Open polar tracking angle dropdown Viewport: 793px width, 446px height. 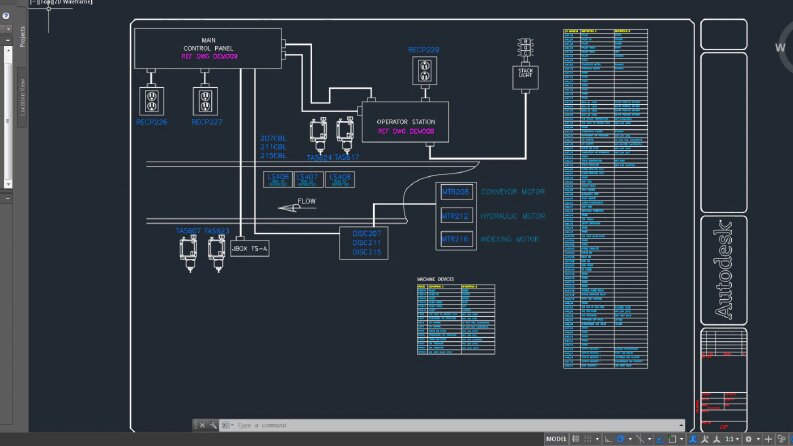(x=631, y=439)
